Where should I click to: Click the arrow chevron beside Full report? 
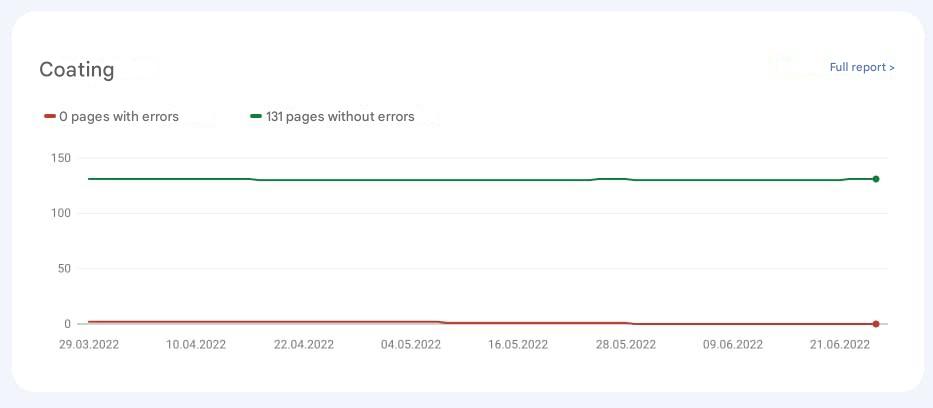click(892, 67)
